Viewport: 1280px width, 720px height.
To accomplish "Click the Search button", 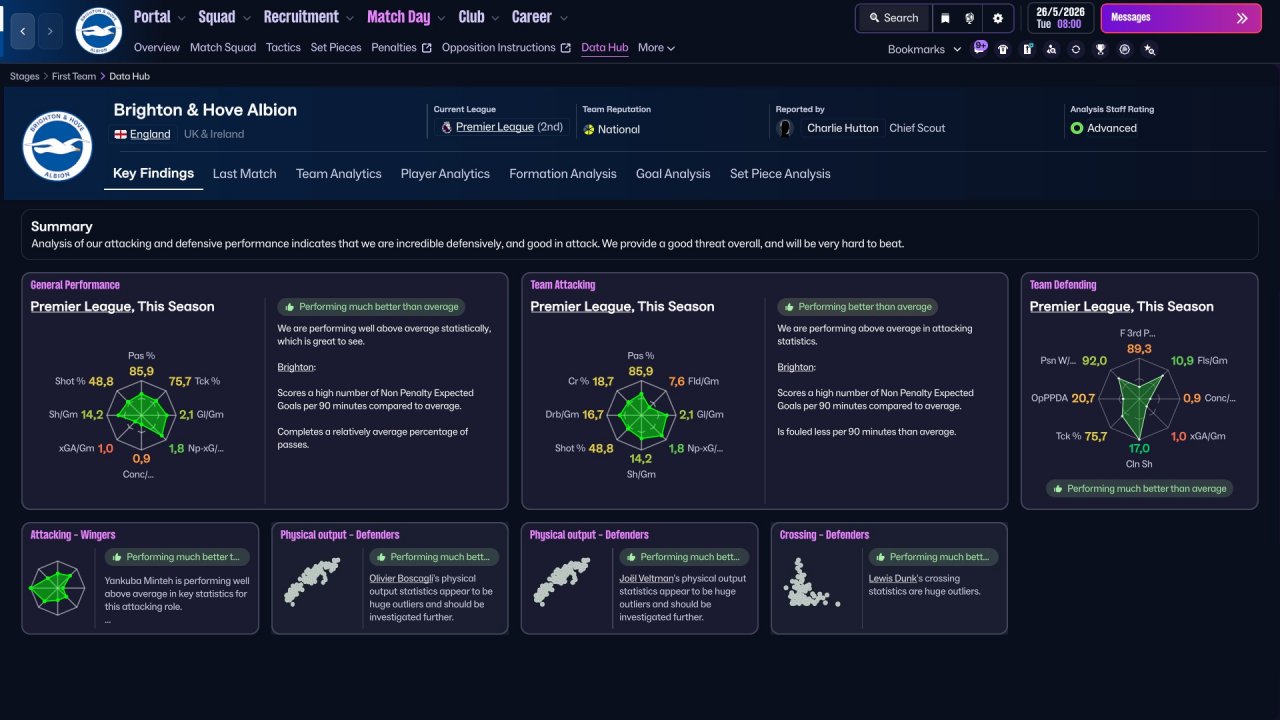I will (893, 18).
